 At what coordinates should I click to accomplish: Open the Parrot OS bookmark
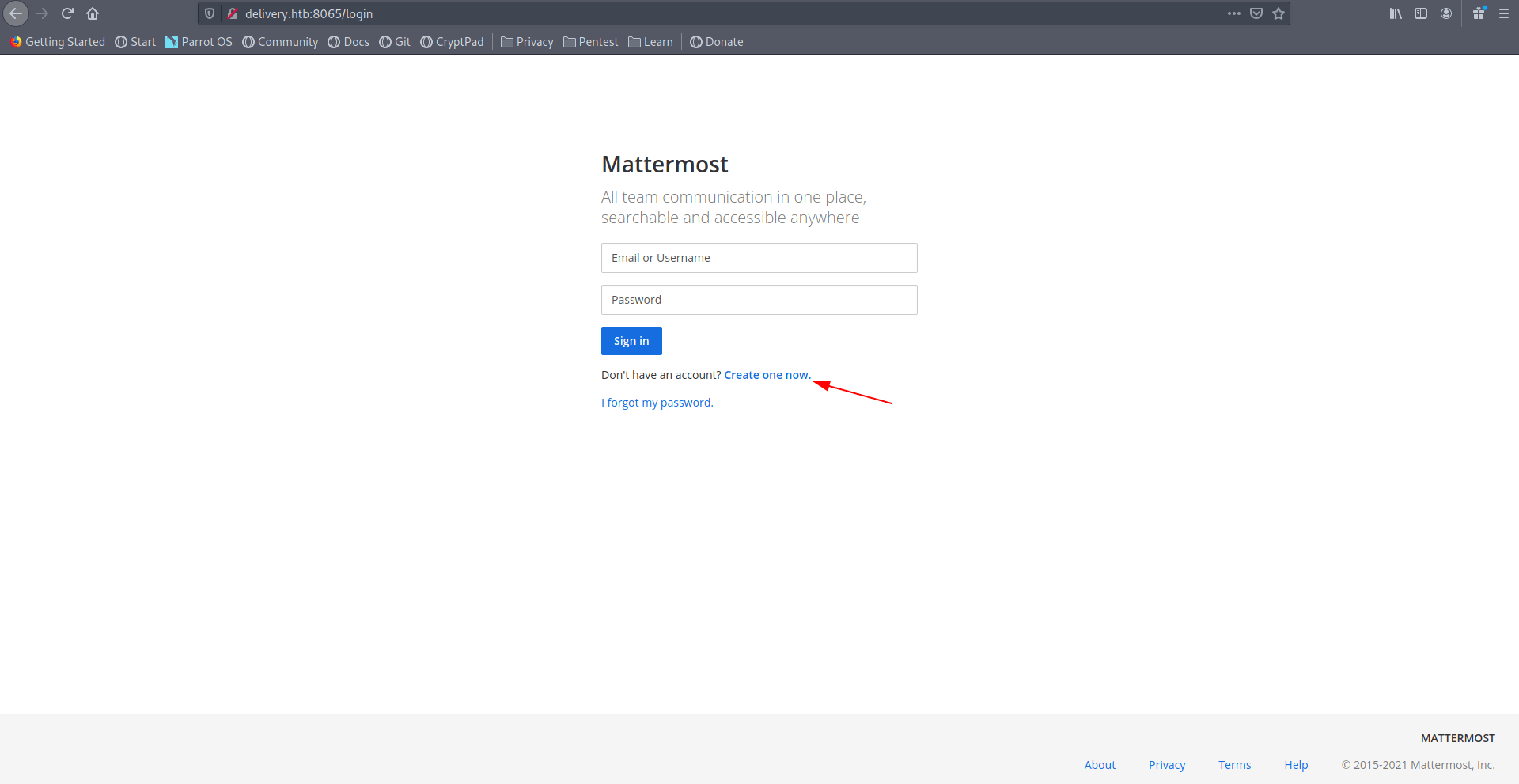[199, 42]
